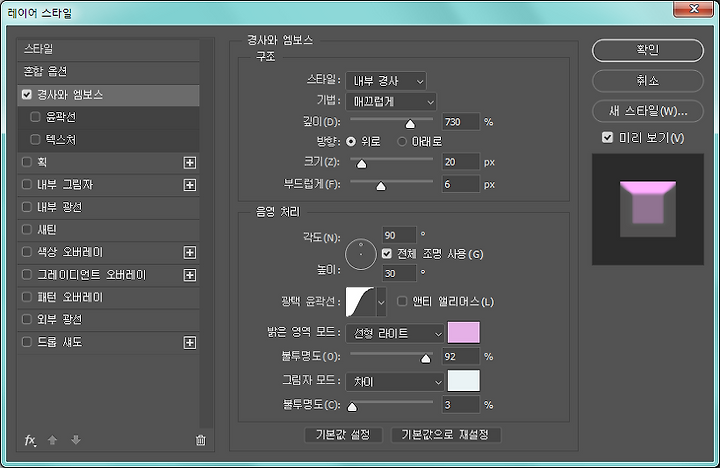720x468 pixels.
Task: Click the 깊이 depth slider handle
Action: [x=410, y=124]
